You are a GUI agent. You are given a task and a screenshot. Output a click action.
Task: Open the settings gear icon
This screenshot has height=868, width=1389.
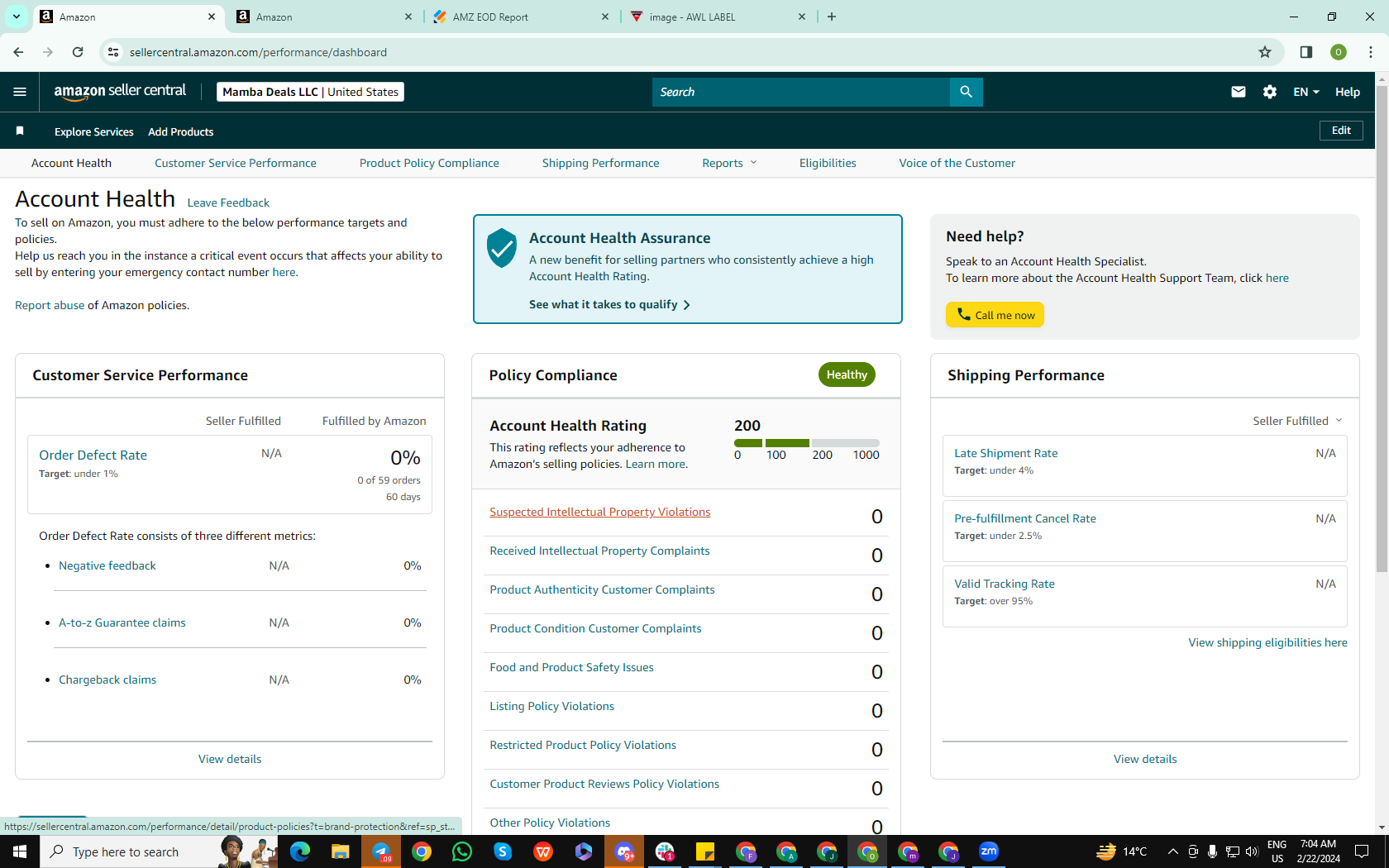[1270, 92]
